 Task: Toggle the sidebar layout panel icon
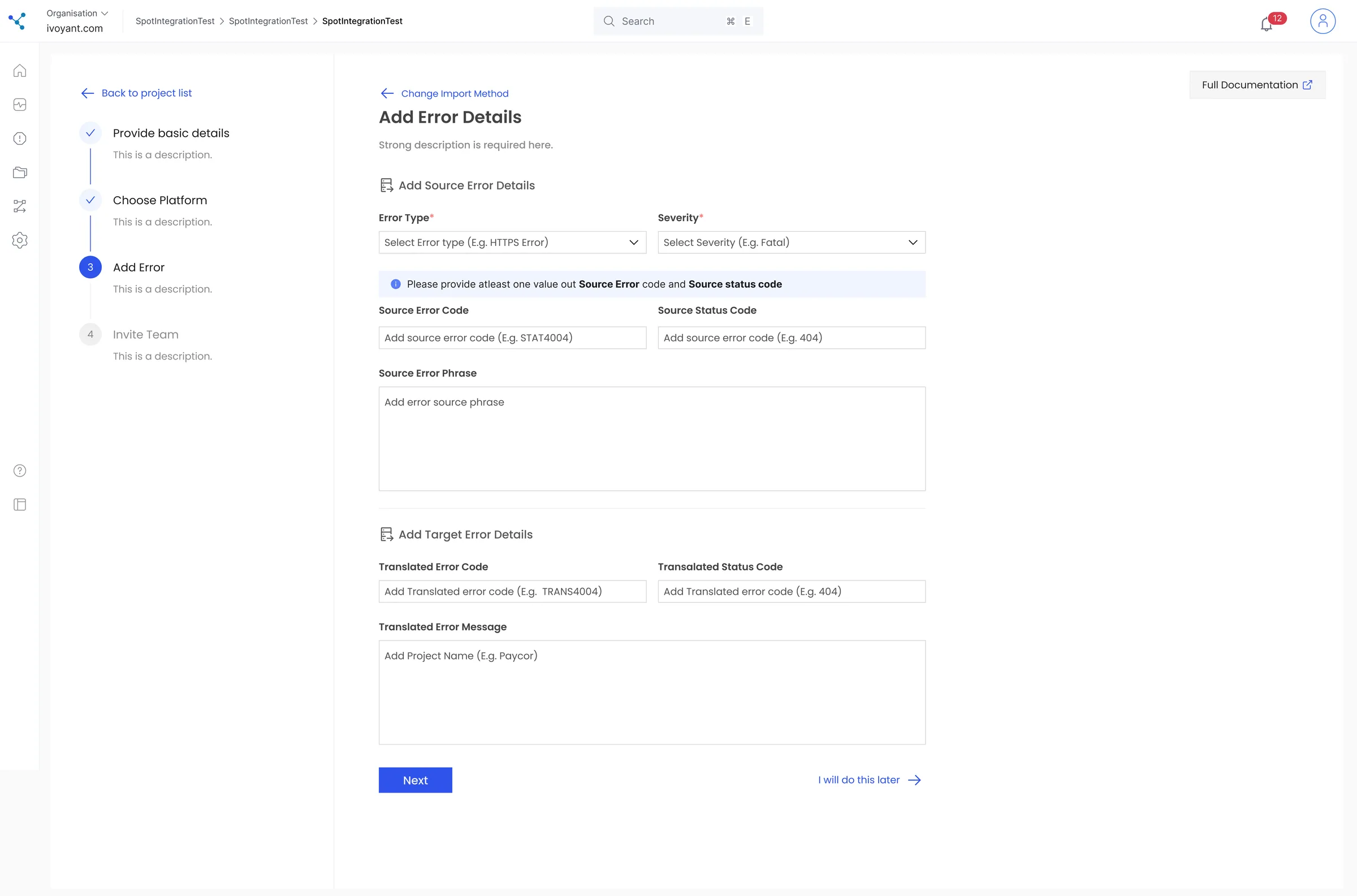coord(20,505)
